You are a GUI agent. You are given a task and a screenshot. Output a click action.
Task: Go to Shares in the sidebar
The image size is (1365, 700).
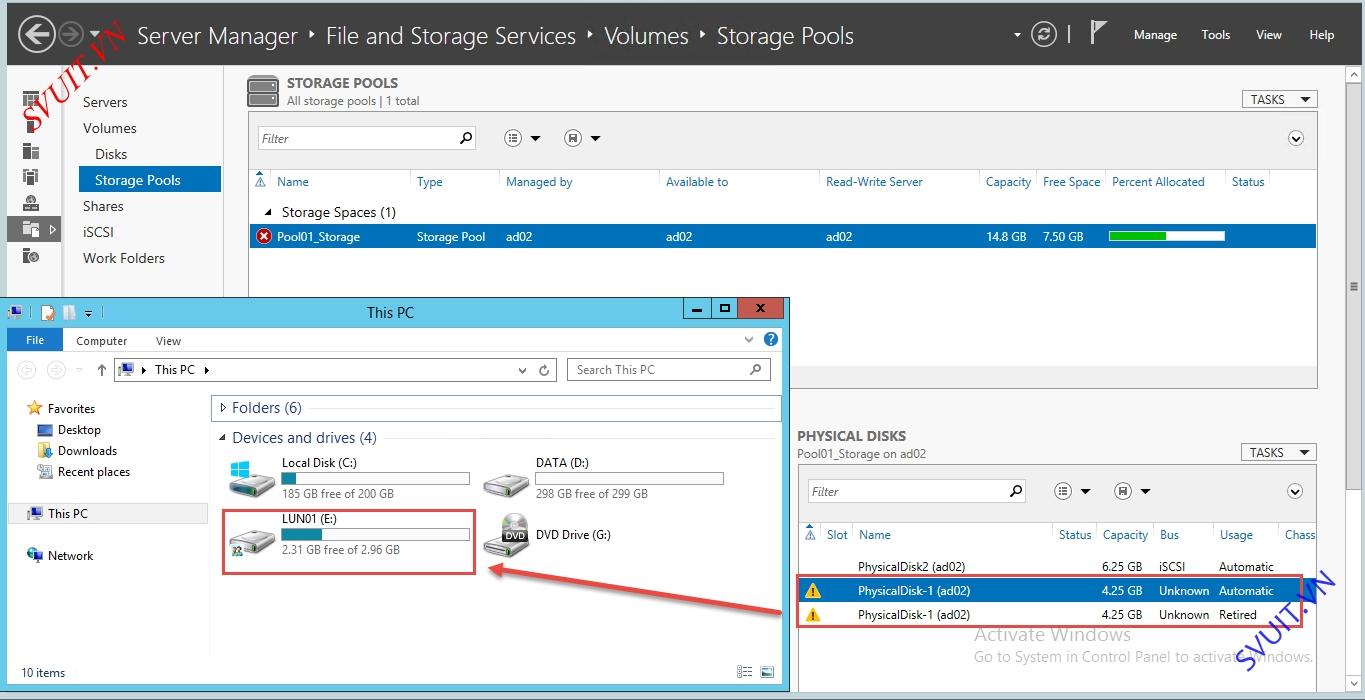pyautogui.click(x=103, y=206)
